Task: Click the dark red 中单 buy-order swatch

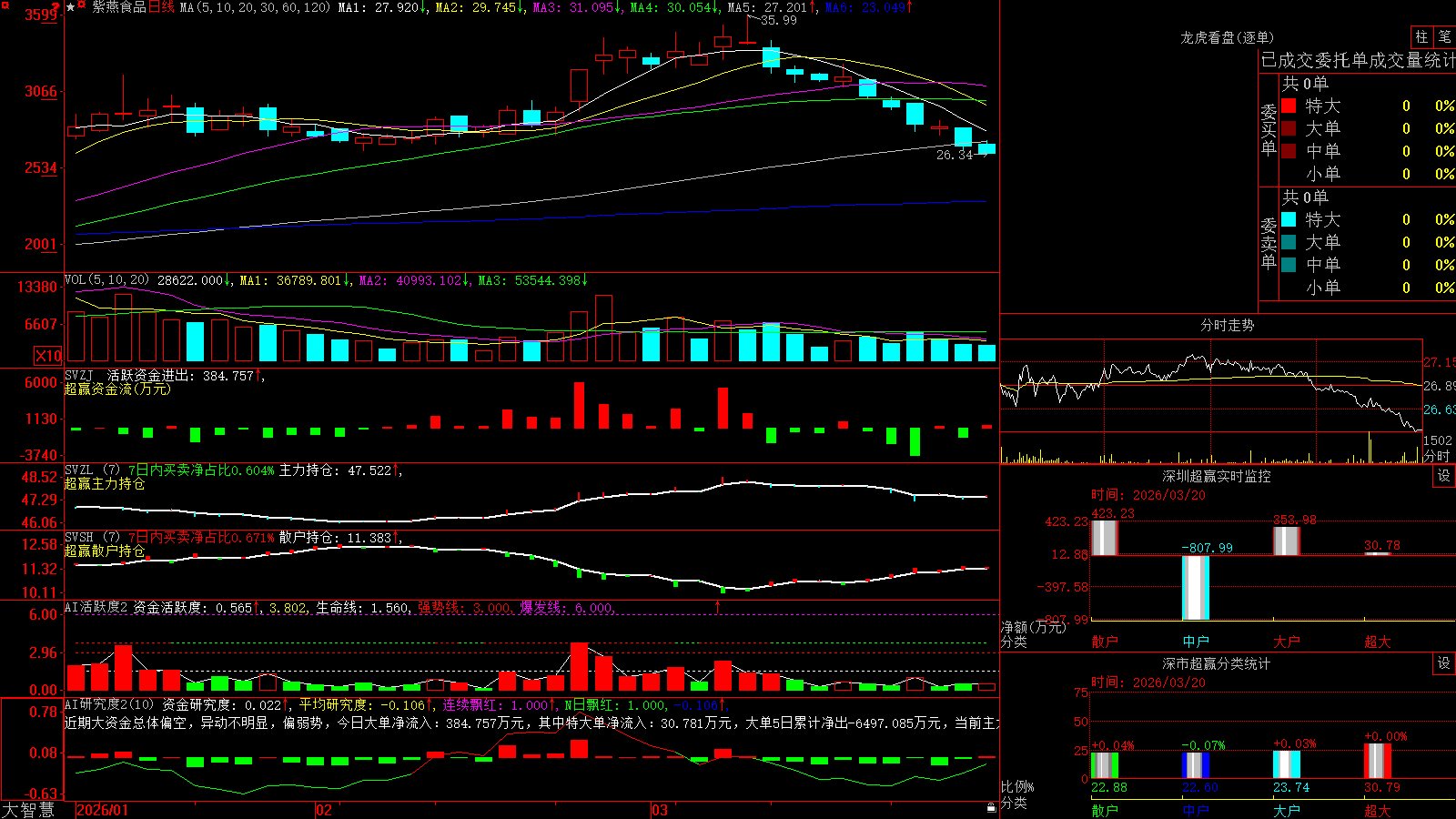Action: coord(1289,151)
